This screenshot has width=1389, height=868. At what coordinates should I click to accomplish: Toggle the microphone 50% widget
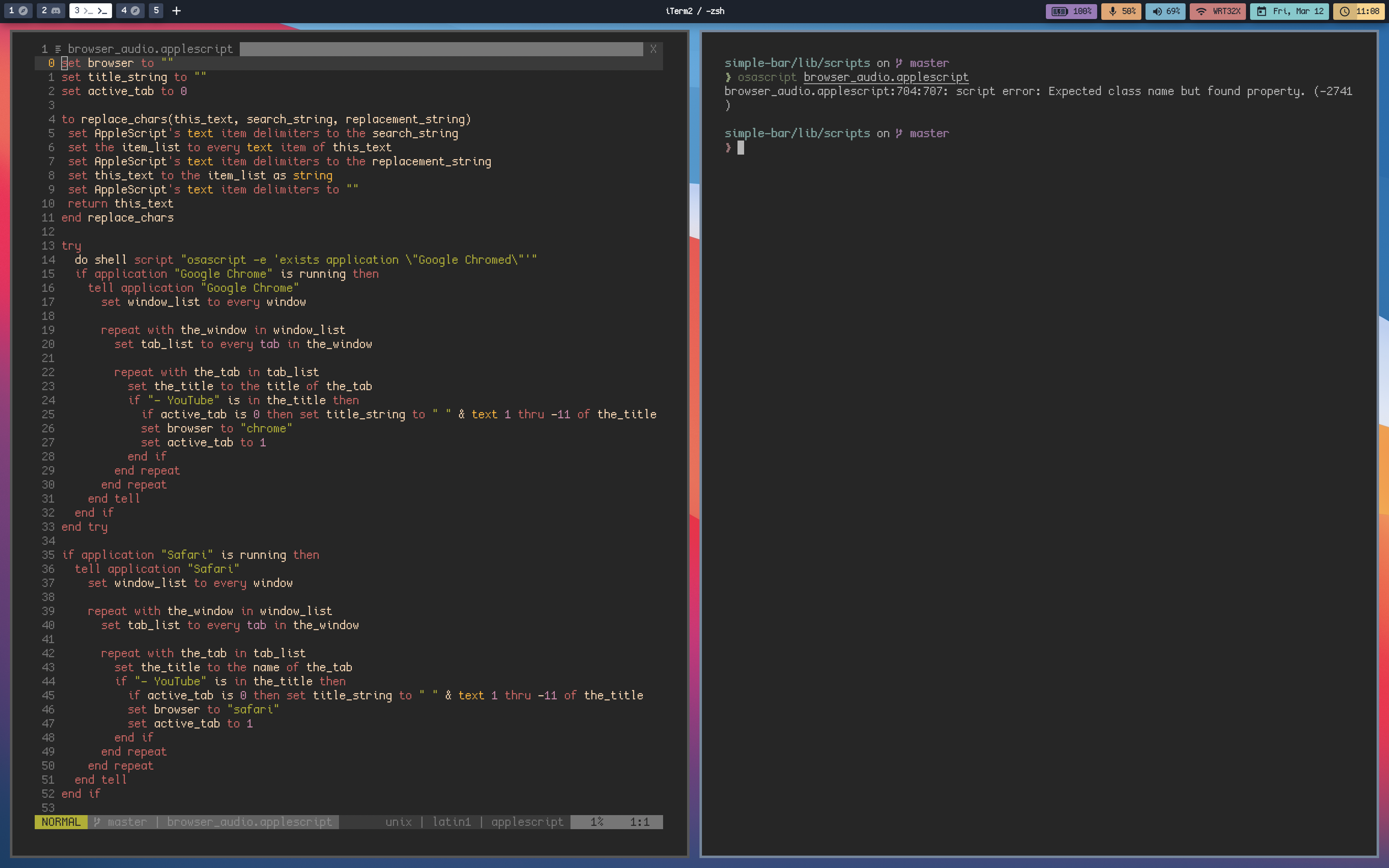[x=1121, y=11]
